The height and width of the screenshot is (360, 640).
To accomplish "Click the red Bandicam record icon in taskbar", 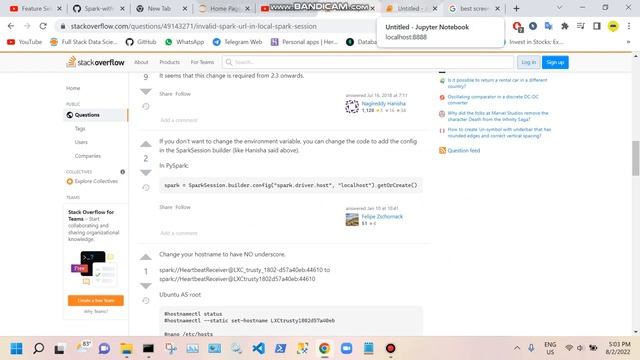I will tap(391, 349).
